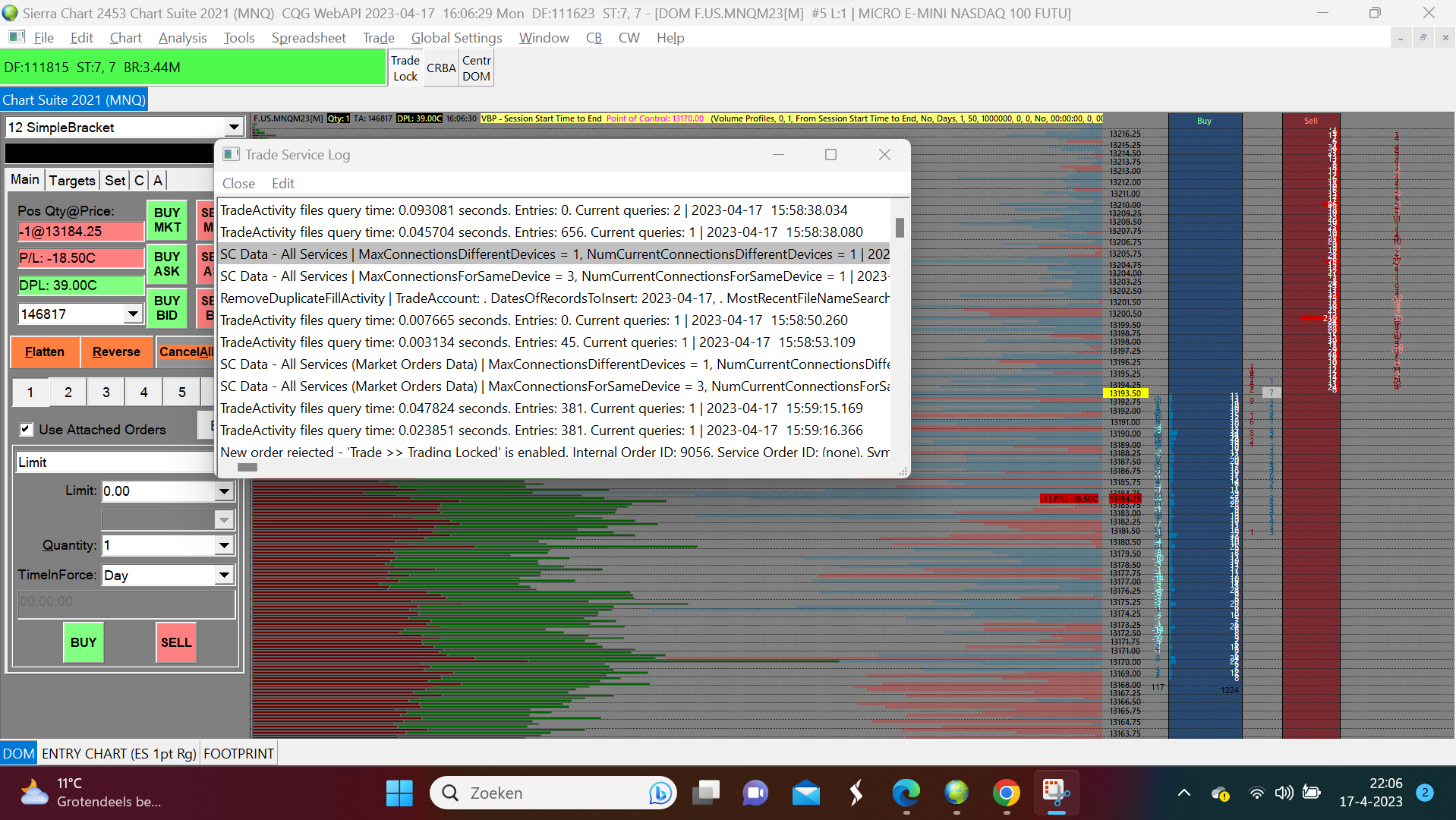1456x820 pixels.
Task: Show hidden system tray icons
Action: [1183, 793]
